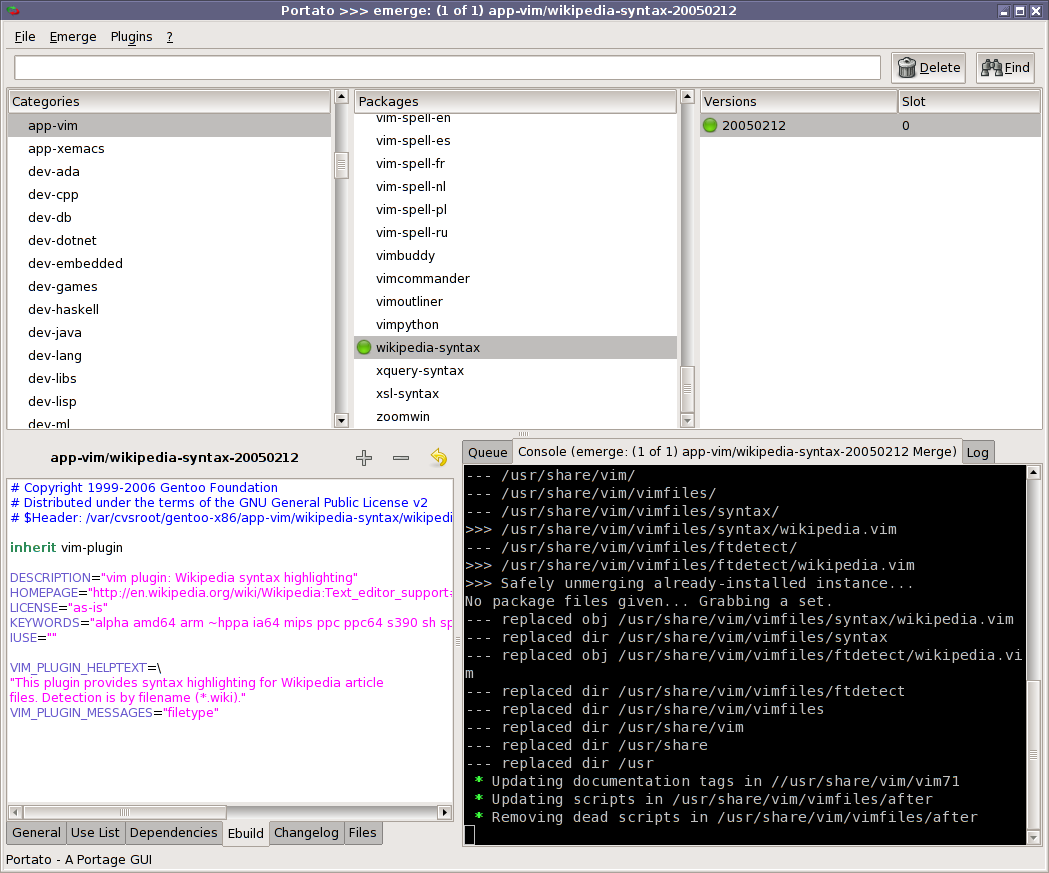Select the dev-haskell category
The height and width of the screenshot is (873, 1049).
coord(169,309)
